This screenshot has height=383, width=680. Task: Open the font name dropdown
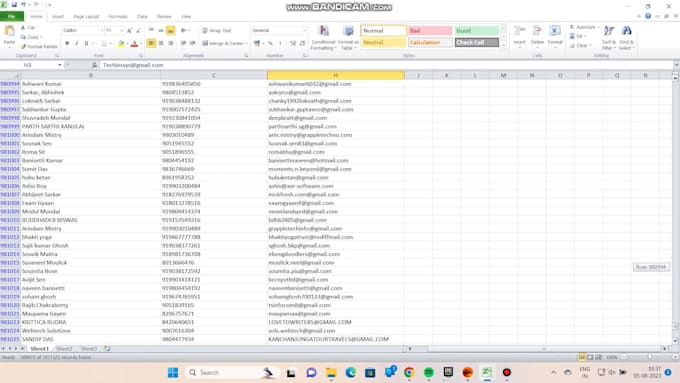click(x=102, y=30)
